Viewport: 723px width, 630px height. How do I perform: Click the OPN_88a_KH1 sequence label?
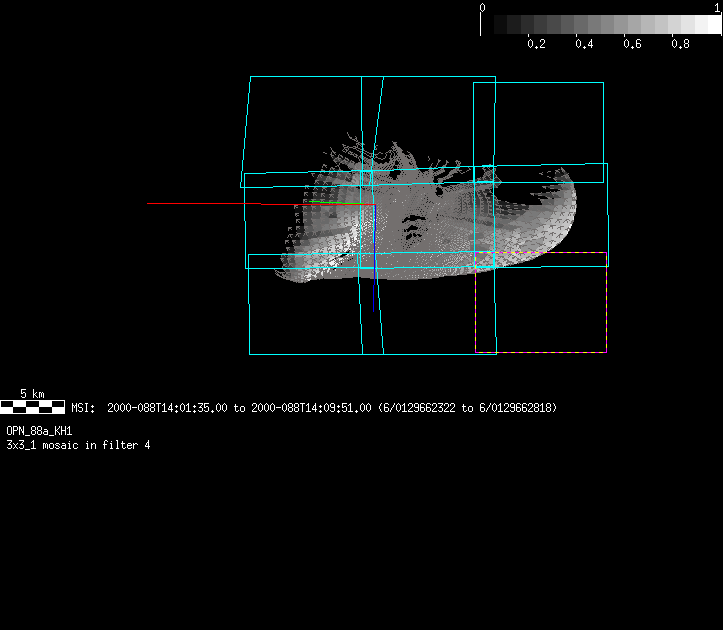(39, 430)
